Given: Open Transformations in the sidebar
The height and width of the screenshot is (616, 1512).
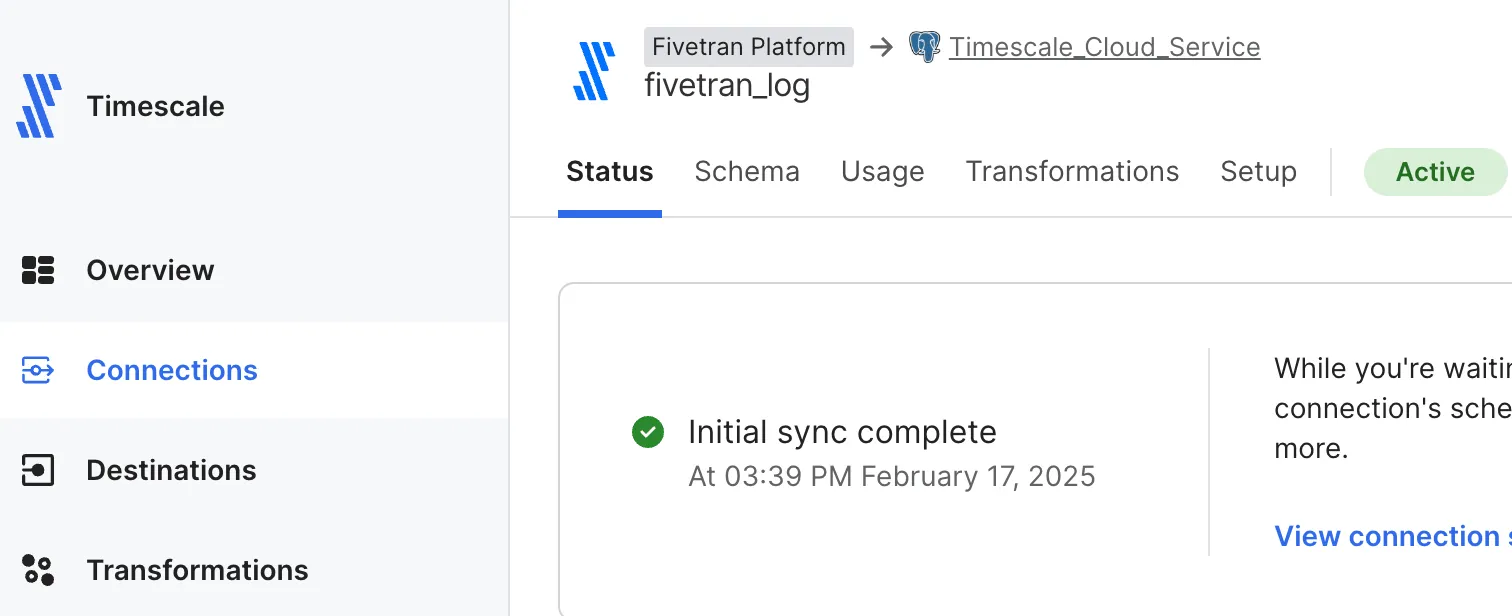Looking at the screenshot, I should [x=198, y=570].
